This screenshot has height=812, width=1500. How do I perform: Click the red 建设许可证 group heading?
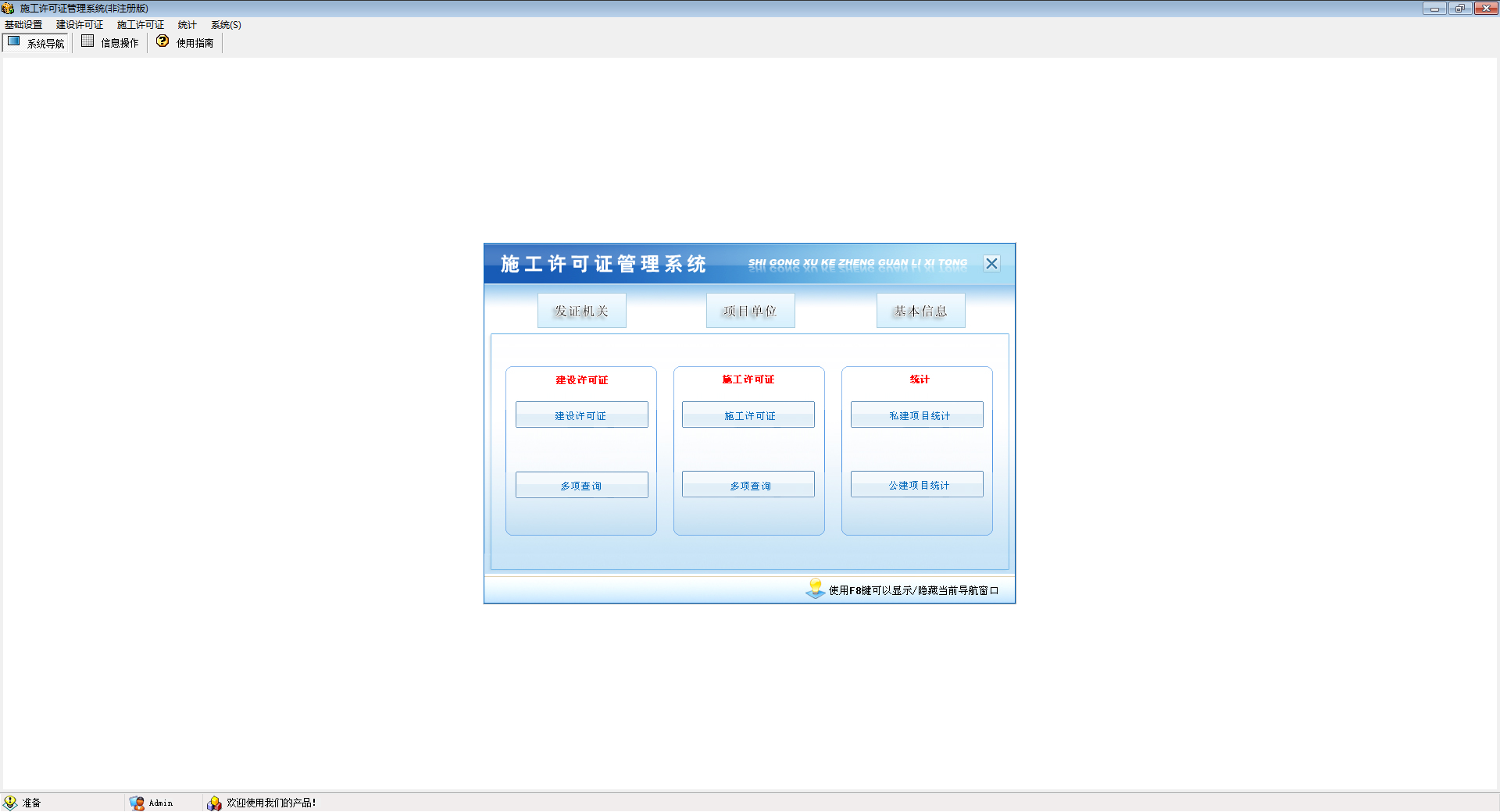tap(582, 380)
